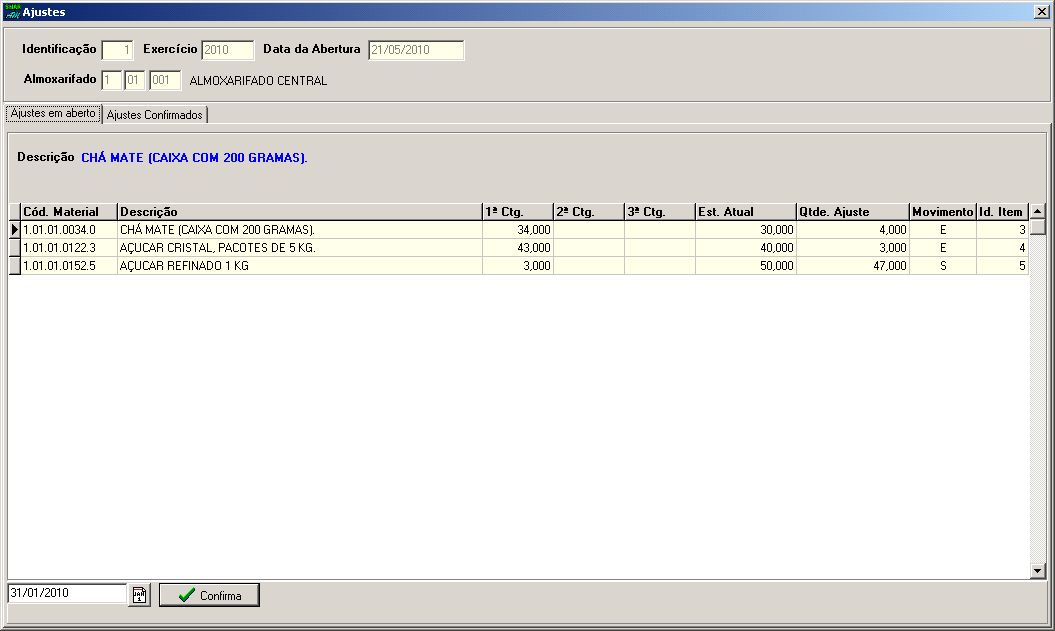Click the Qtde. Ajuste column header

852,212
